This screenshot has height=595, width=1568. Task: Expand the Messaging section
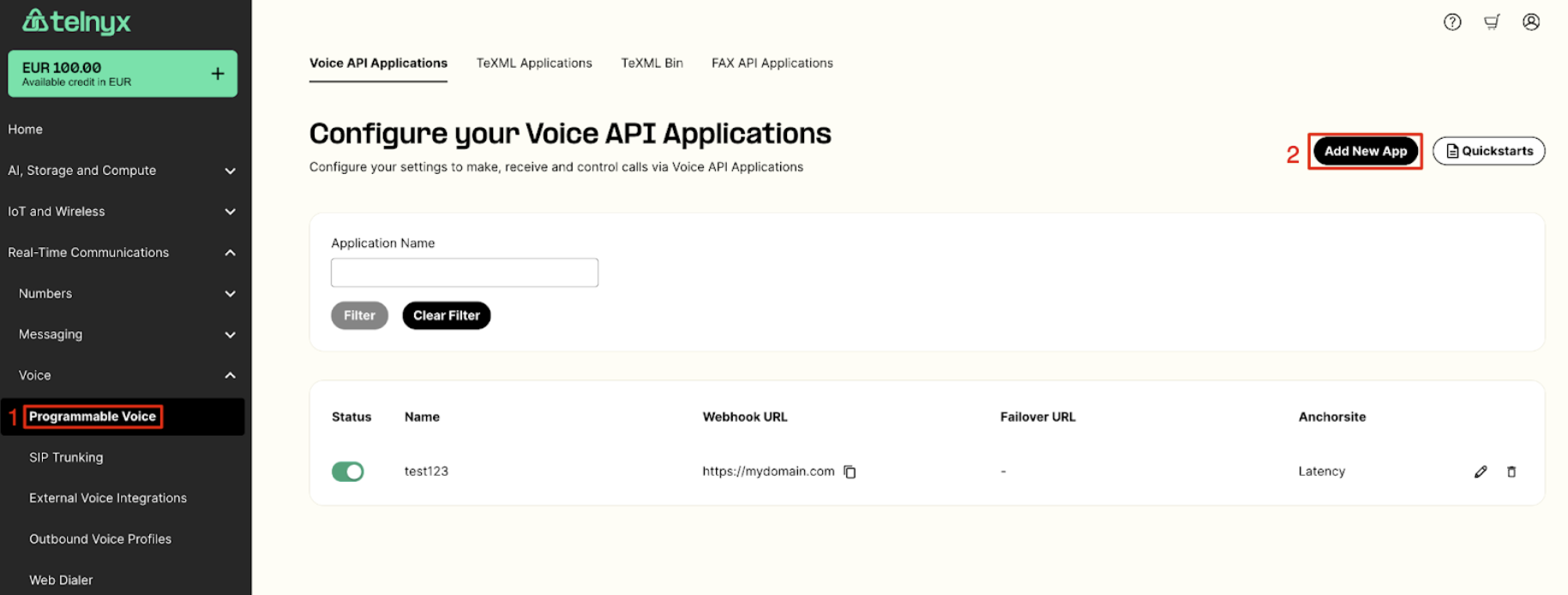(230, 334)
